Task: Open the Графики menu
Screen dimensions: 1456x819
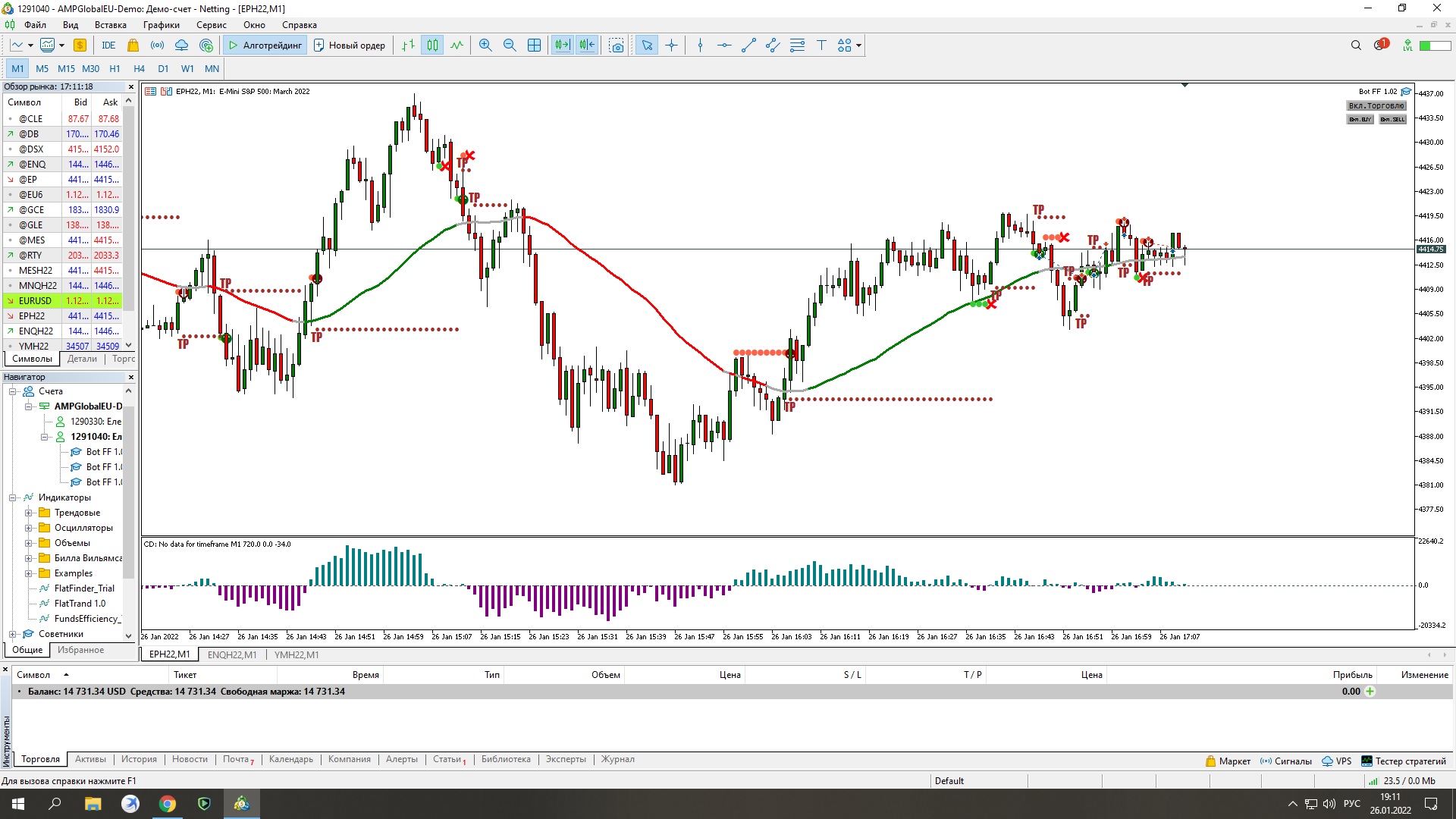Action: click(162, 25)
